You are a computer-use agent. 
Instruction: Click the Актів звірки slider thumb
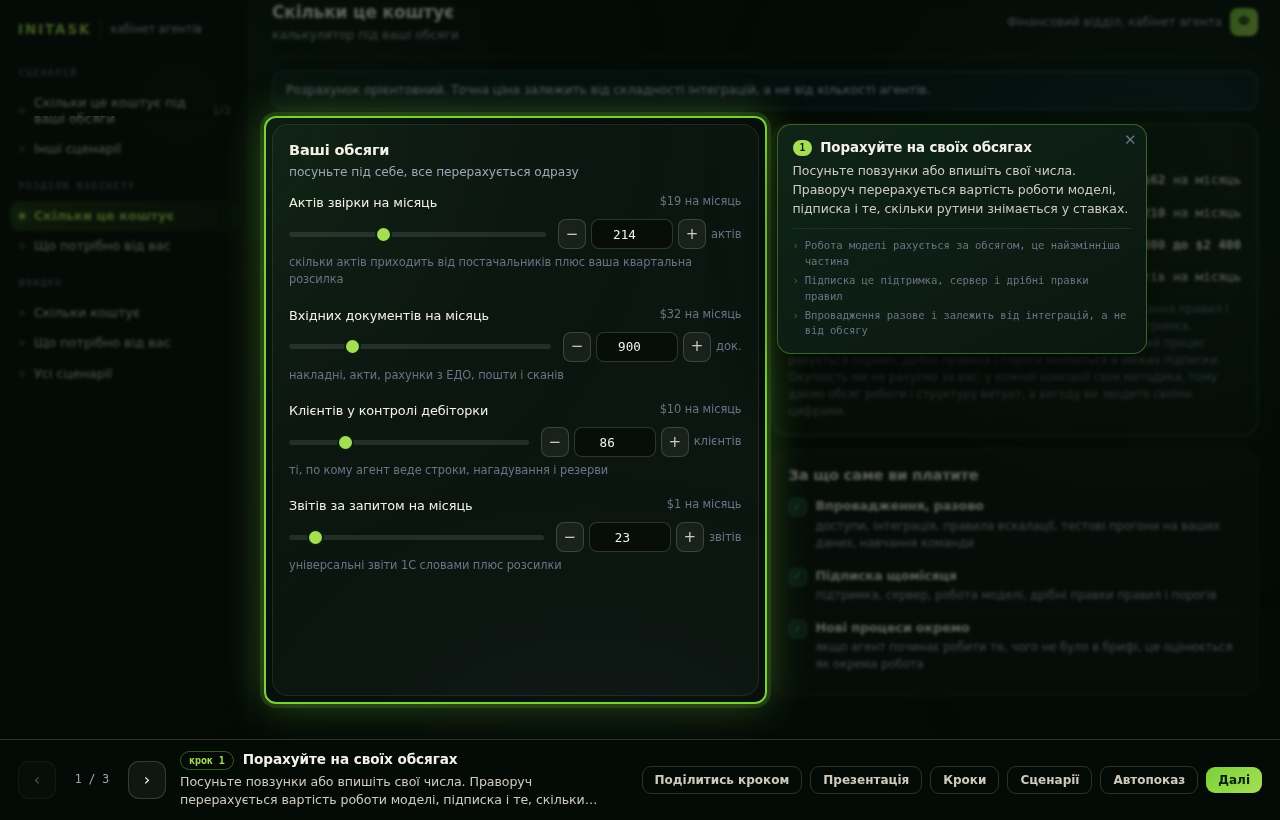click(383, 234)
